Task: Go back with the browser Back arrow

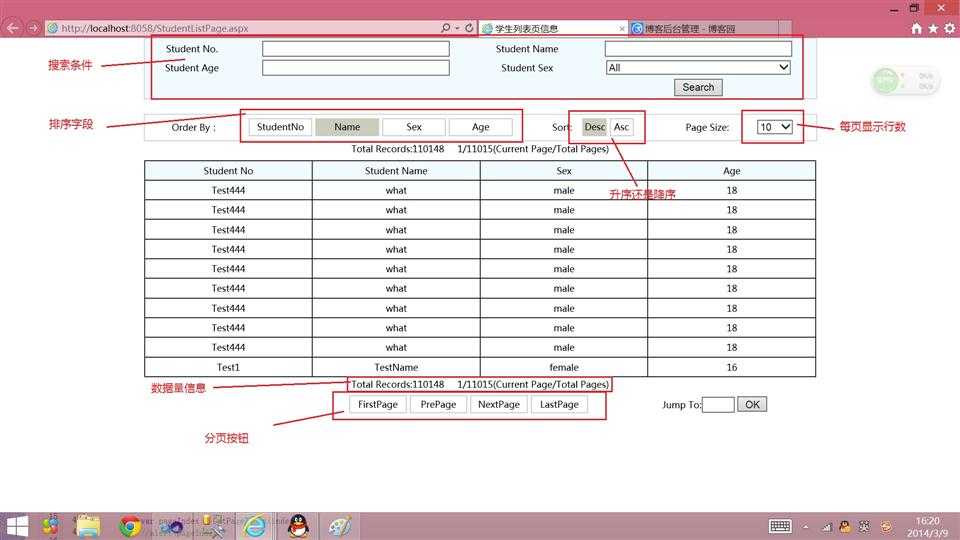Action: pyautogui.click(x=12, y=28)
